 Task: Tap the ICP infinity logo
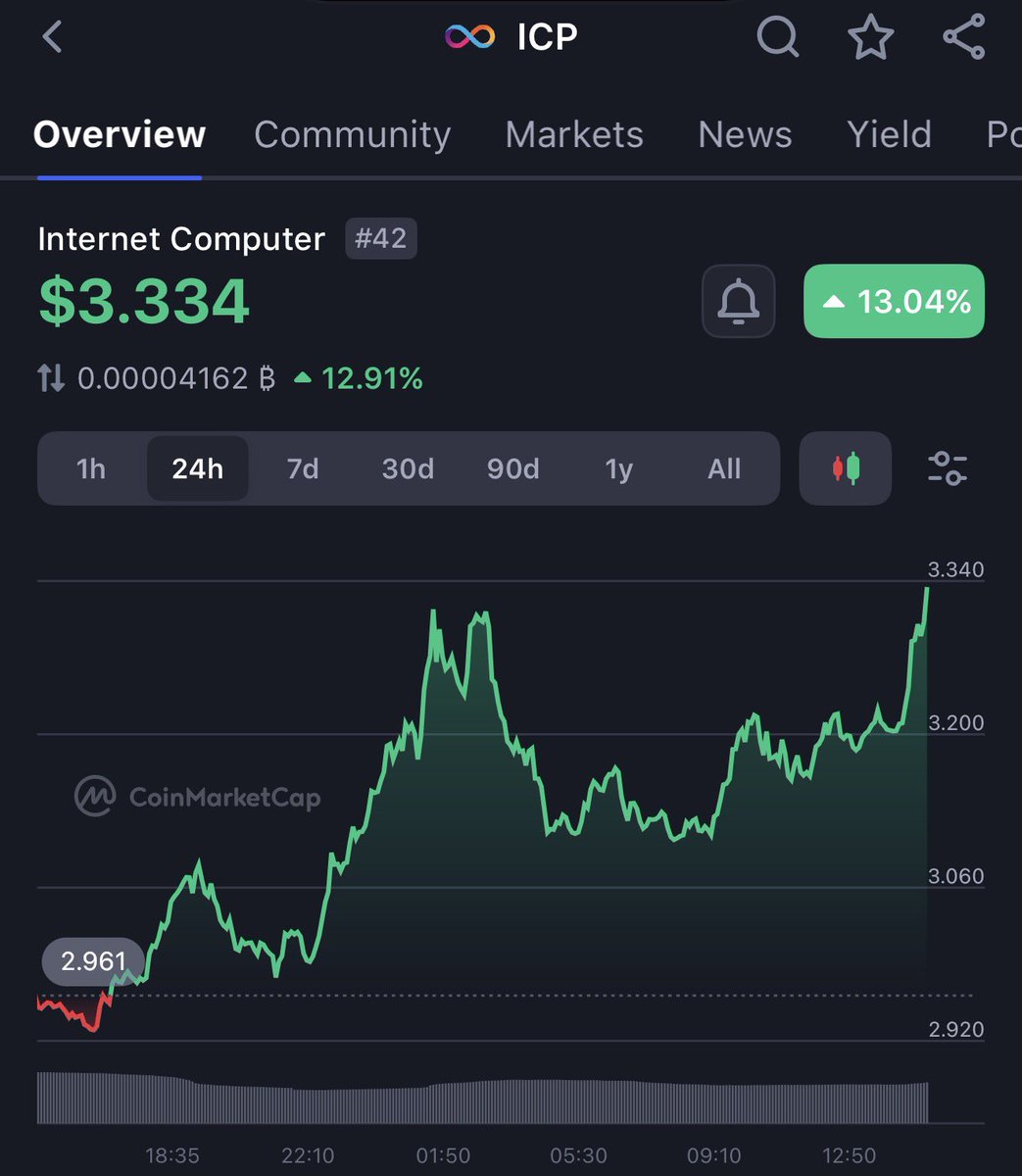pos(470,37)
